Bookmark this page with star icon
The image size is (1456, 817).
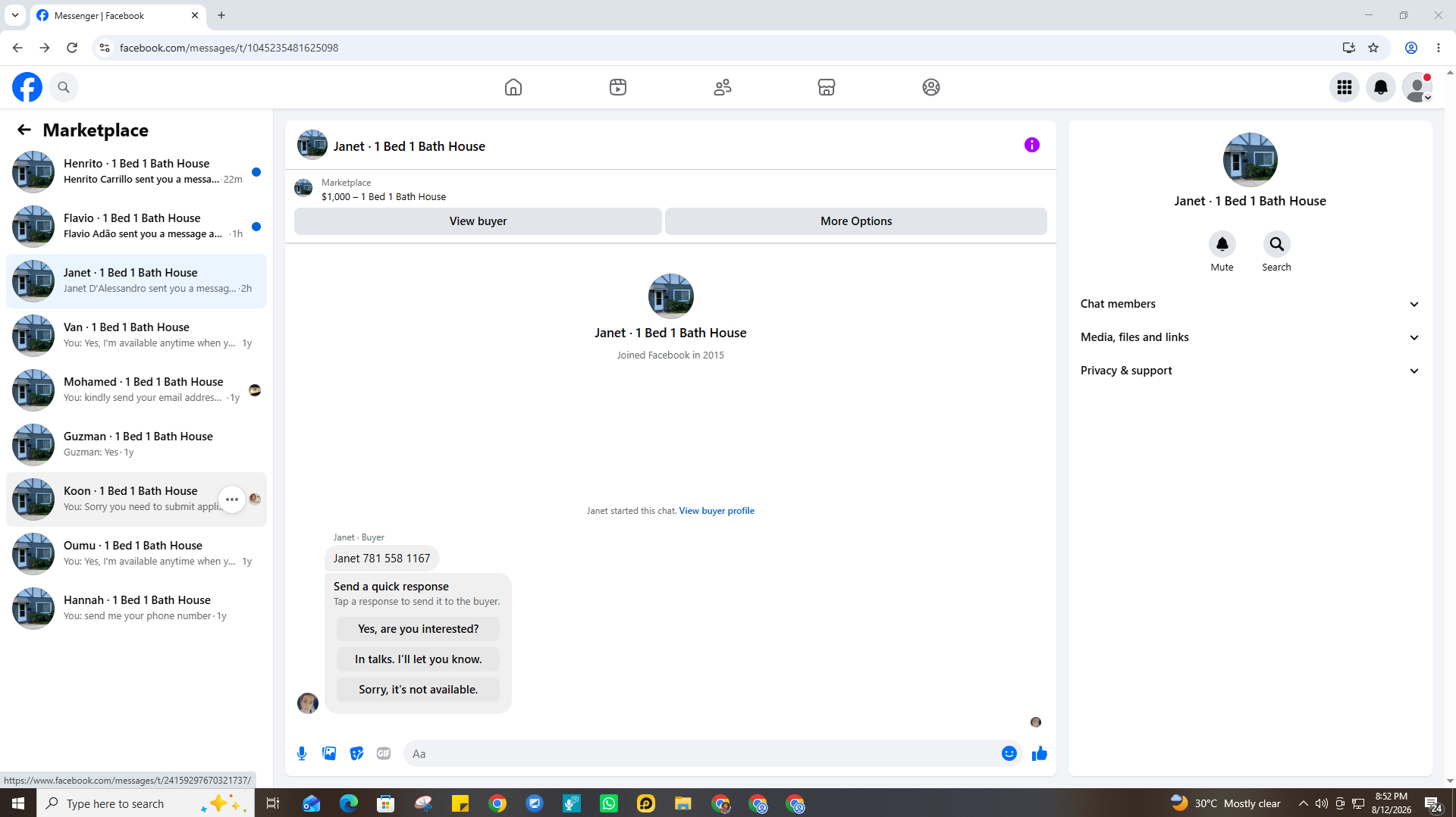(1373, 48)
